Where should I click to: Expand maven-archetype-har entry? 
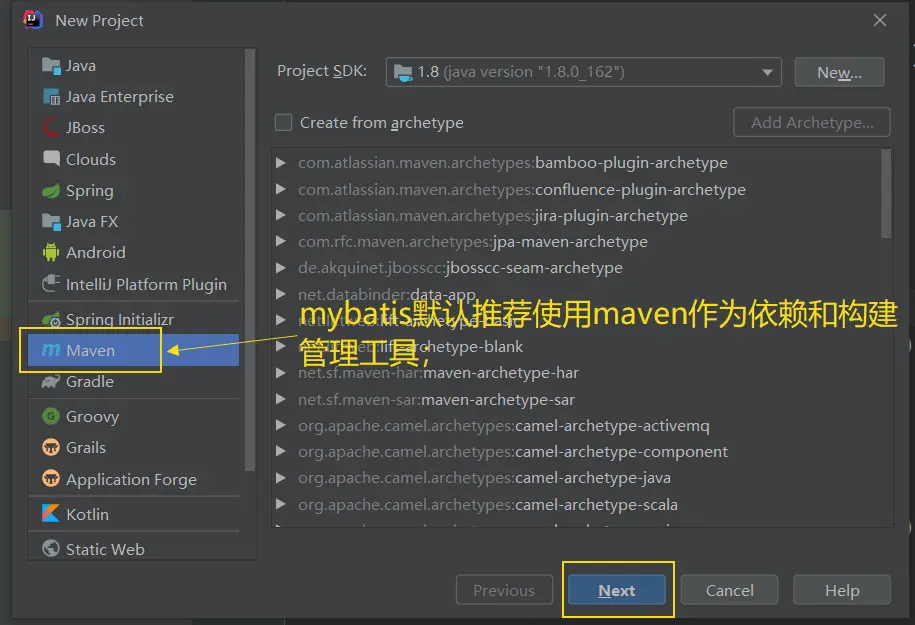[281, 372]
